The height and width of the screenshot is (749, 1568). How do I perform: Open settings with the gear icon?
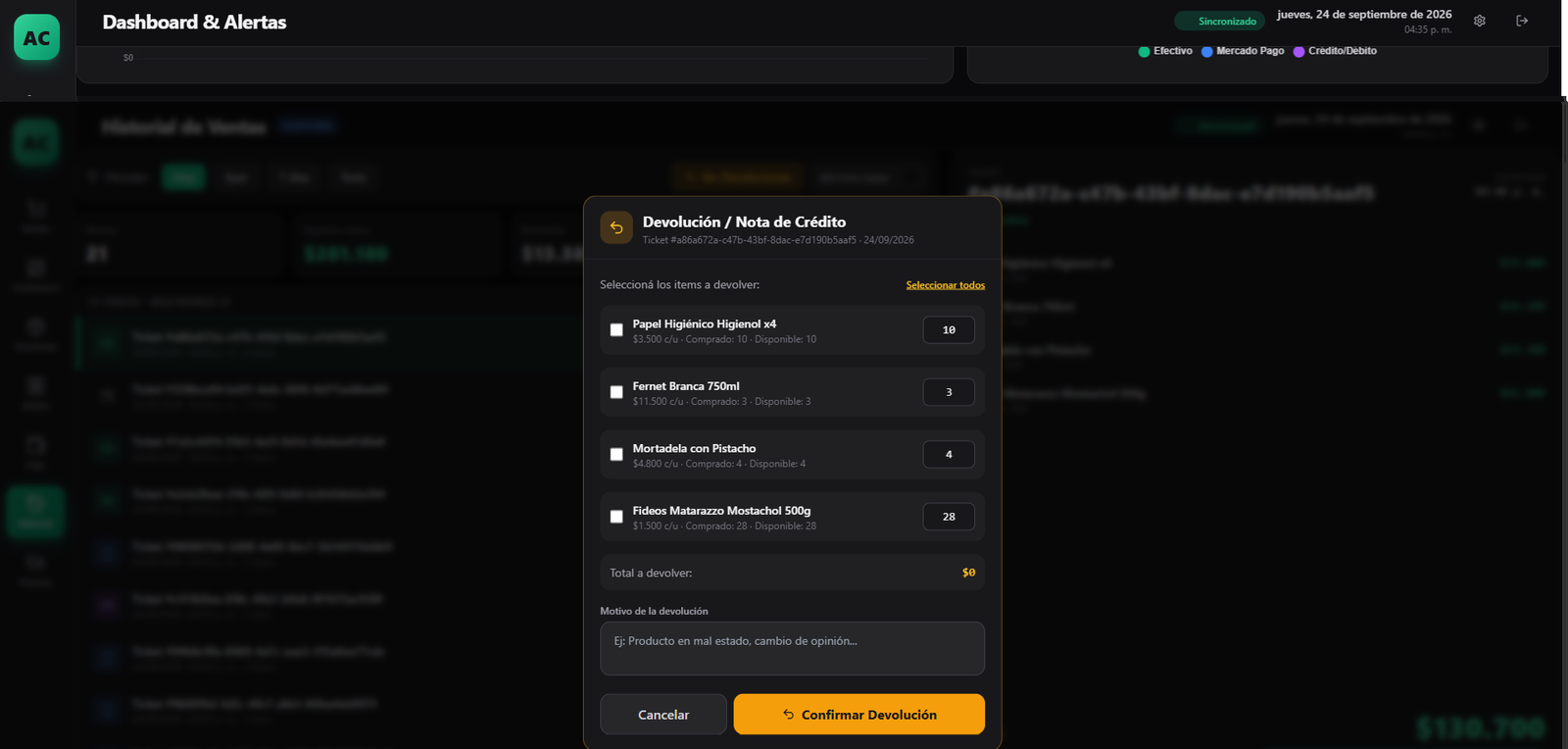tap(1480, 21)
